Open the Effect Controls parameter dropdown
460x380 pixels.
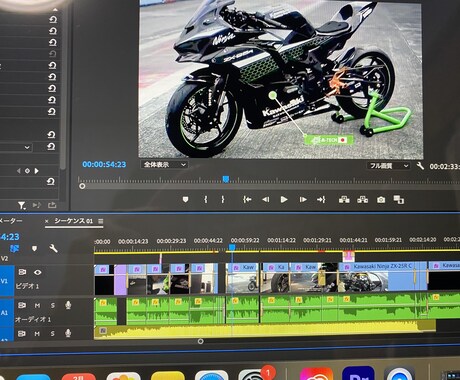(x=27, y=147)
